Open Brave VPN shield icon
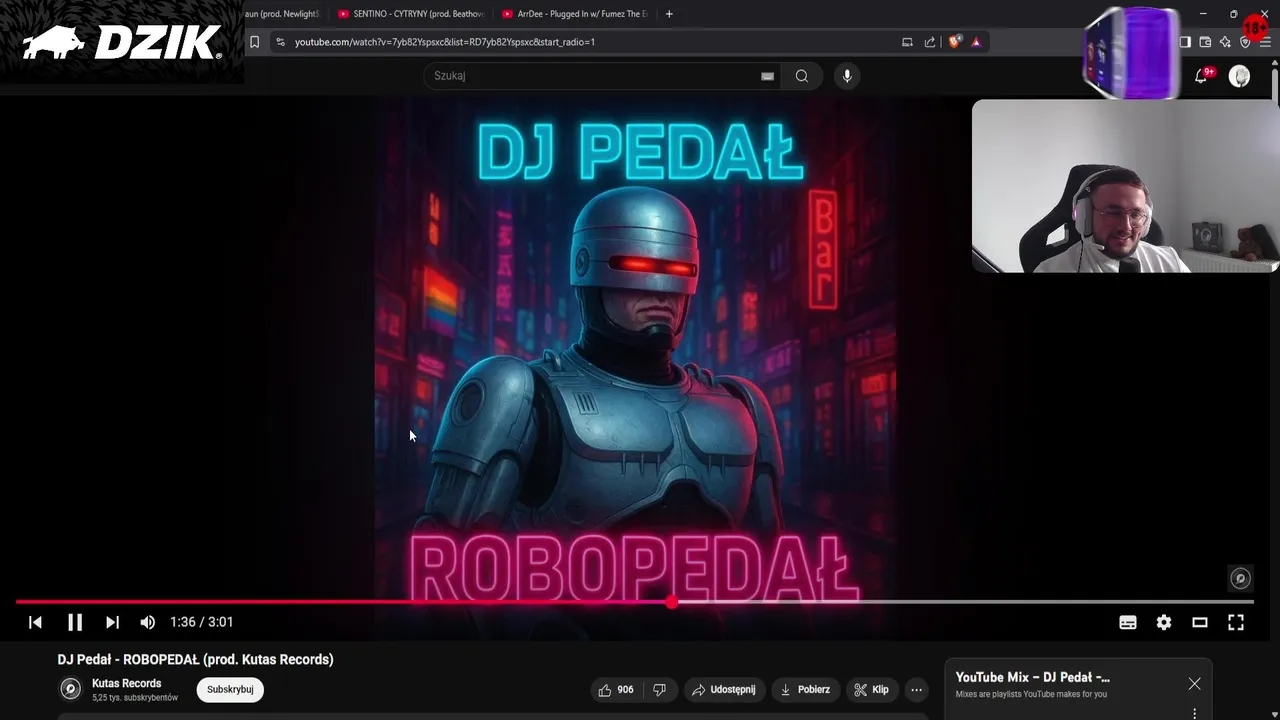 click(1245, 42)
